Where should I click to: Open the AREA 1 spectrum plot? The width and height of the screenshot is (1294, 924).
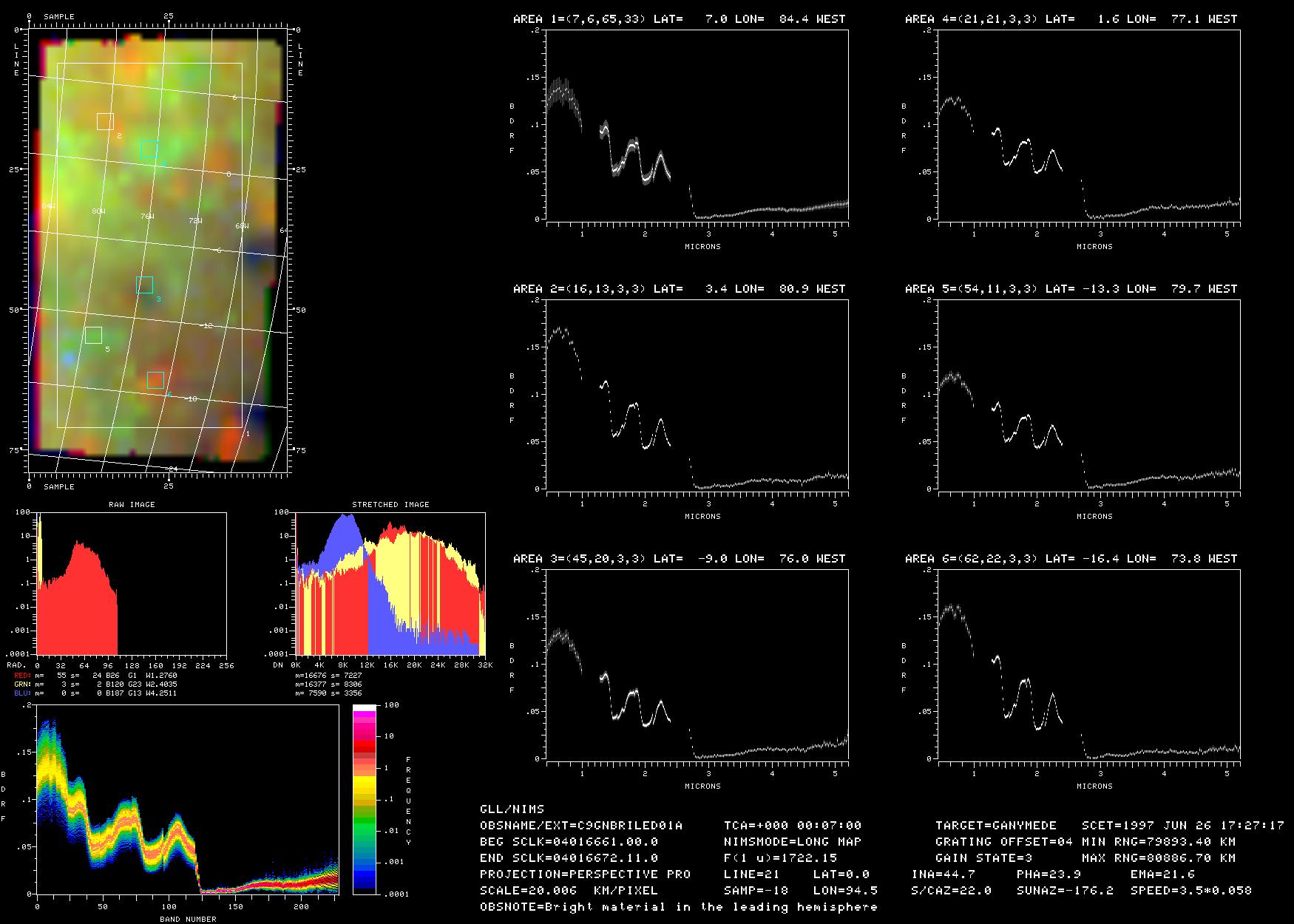697,126
